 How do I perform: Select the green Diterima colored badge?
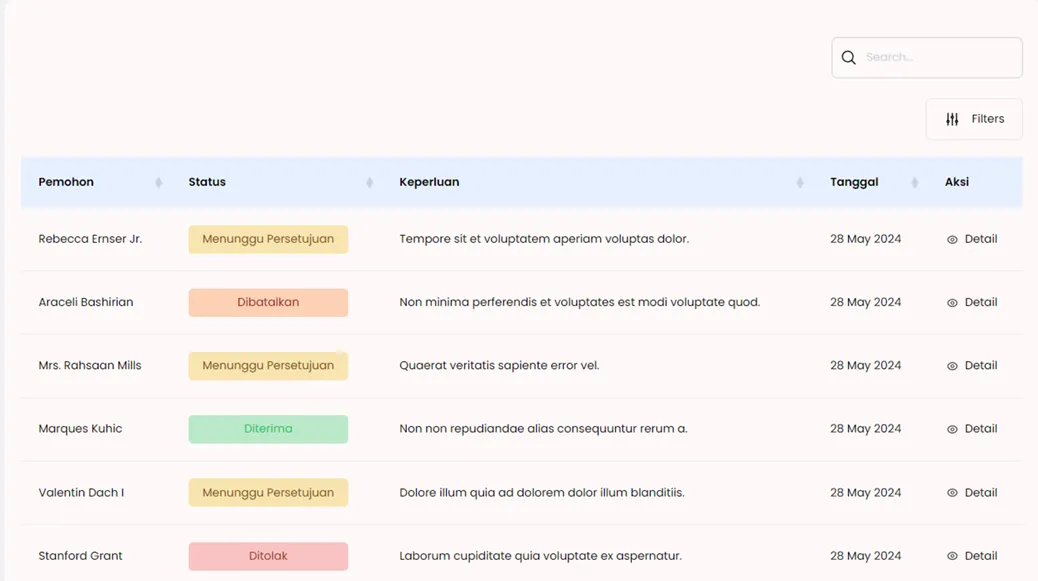click(x=268, y=428)
